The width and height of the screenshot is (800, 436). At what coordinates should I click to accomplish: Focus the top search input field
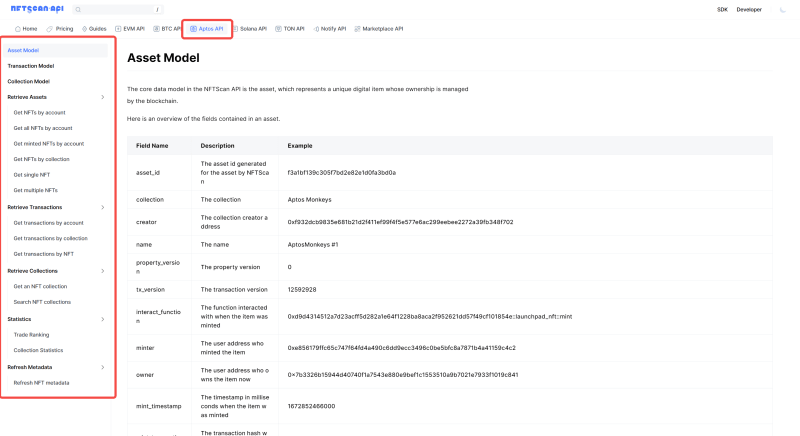118,10
